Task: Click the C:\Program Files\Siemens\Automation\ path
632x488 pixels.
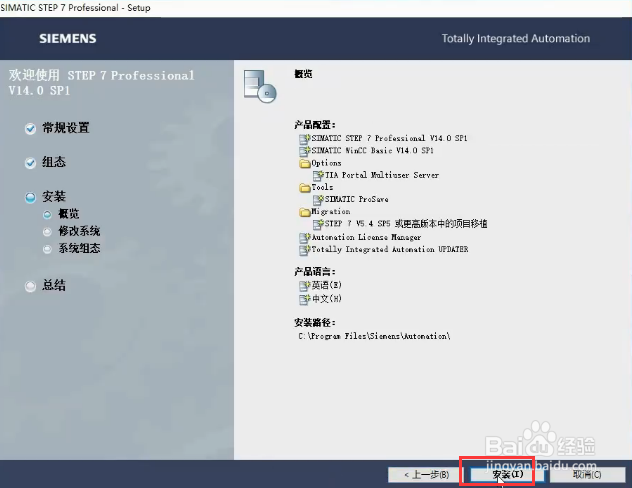Action: pos(374,336)
